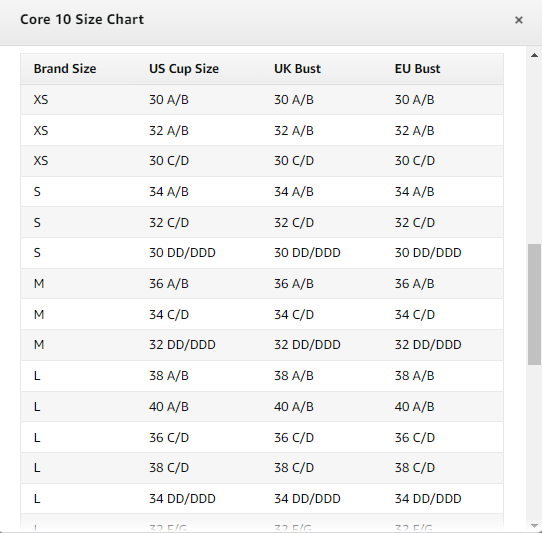Select US Cup Size 34 A/B cell
Viewport: 542px width, 533px height.
point(169,192)
